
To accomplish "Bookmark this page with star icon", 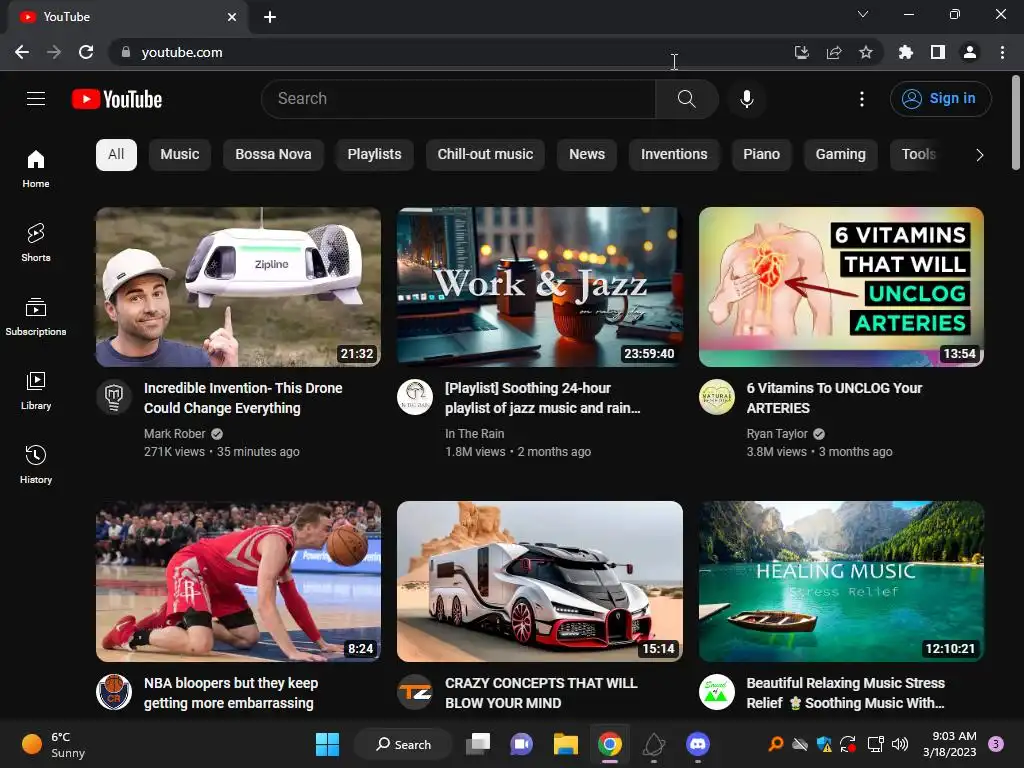I will (x=865, y=52).
